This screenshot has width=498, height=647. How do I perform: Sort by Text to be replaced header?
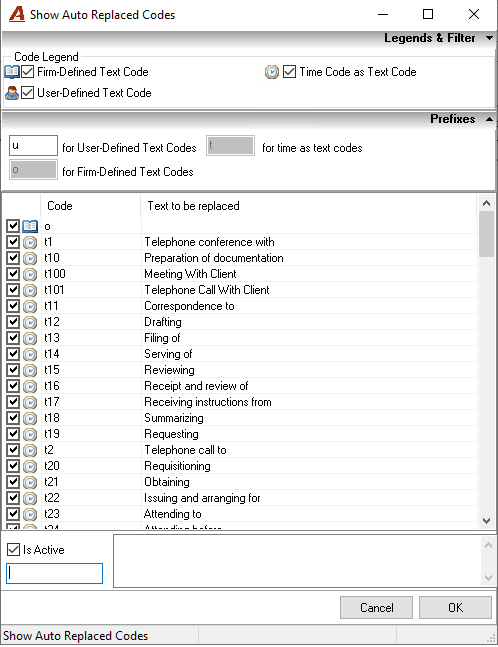309,206
